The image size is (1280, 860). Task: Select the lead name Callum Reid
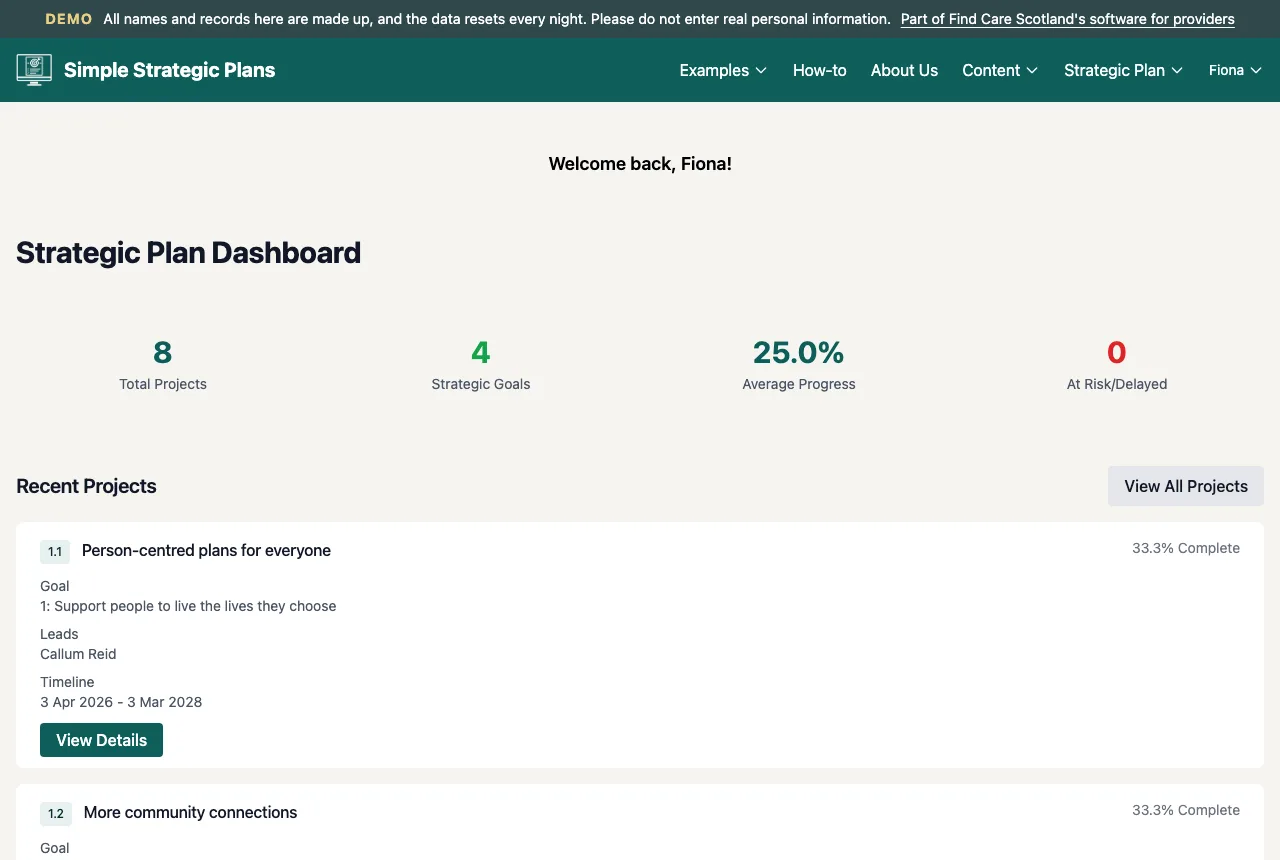tap(78, 654)
